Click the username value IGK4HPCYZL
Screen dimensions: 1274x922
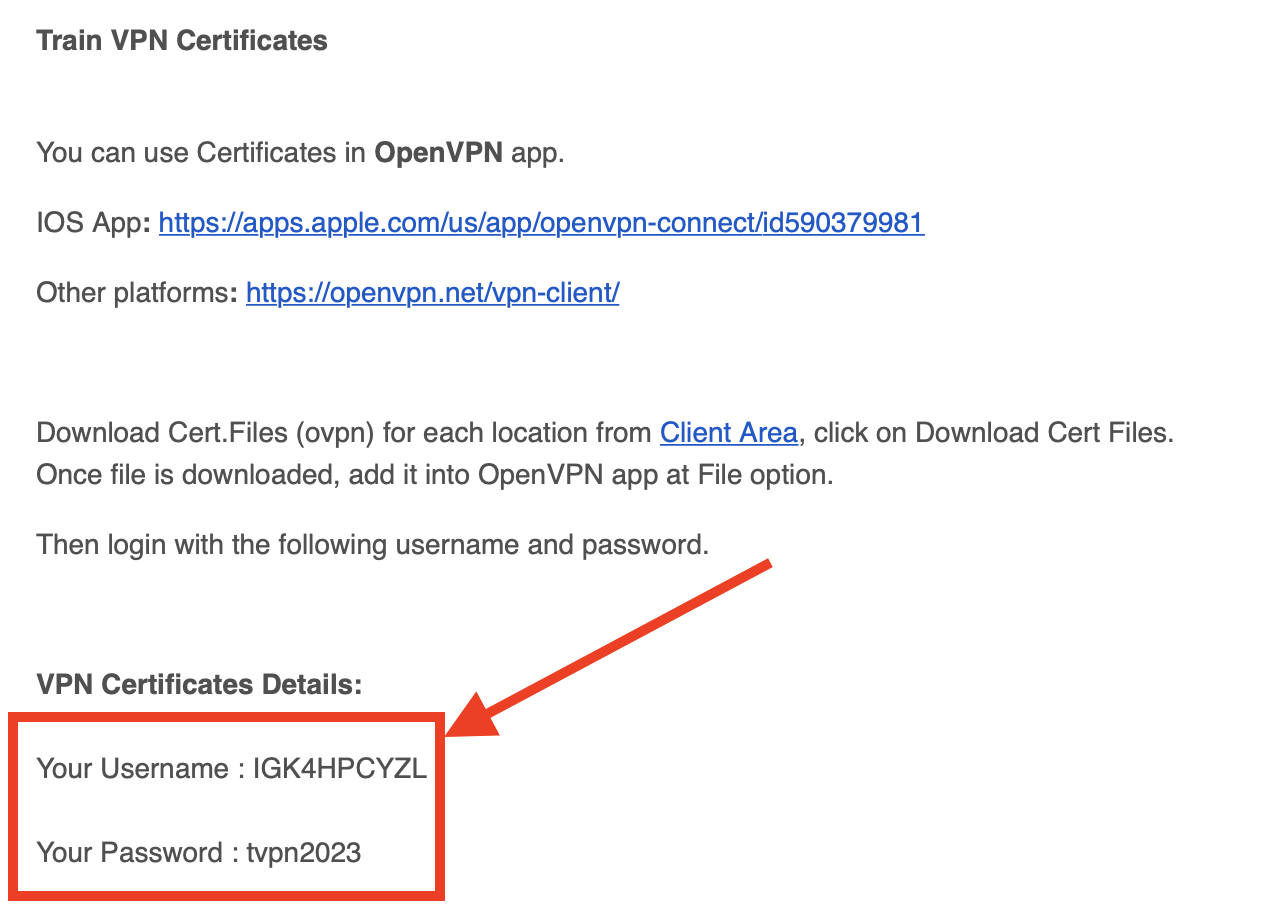coord(339,769)
